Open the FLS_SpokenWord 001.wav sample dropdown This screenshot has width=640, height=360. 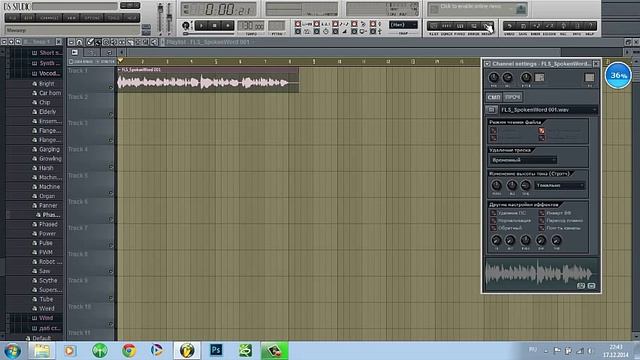548,110
